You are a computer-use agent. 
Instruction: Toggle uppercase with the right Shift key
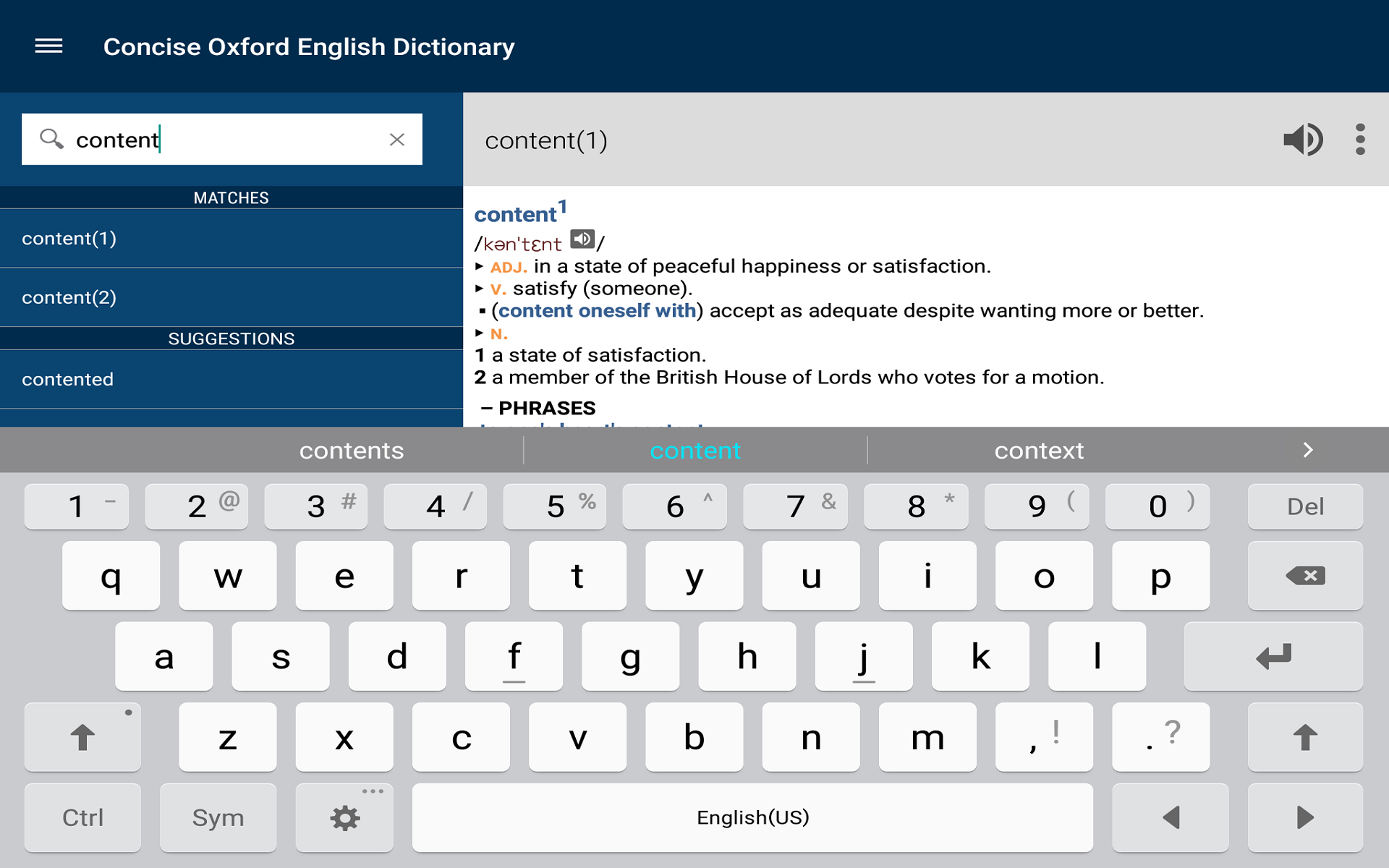1304,737
